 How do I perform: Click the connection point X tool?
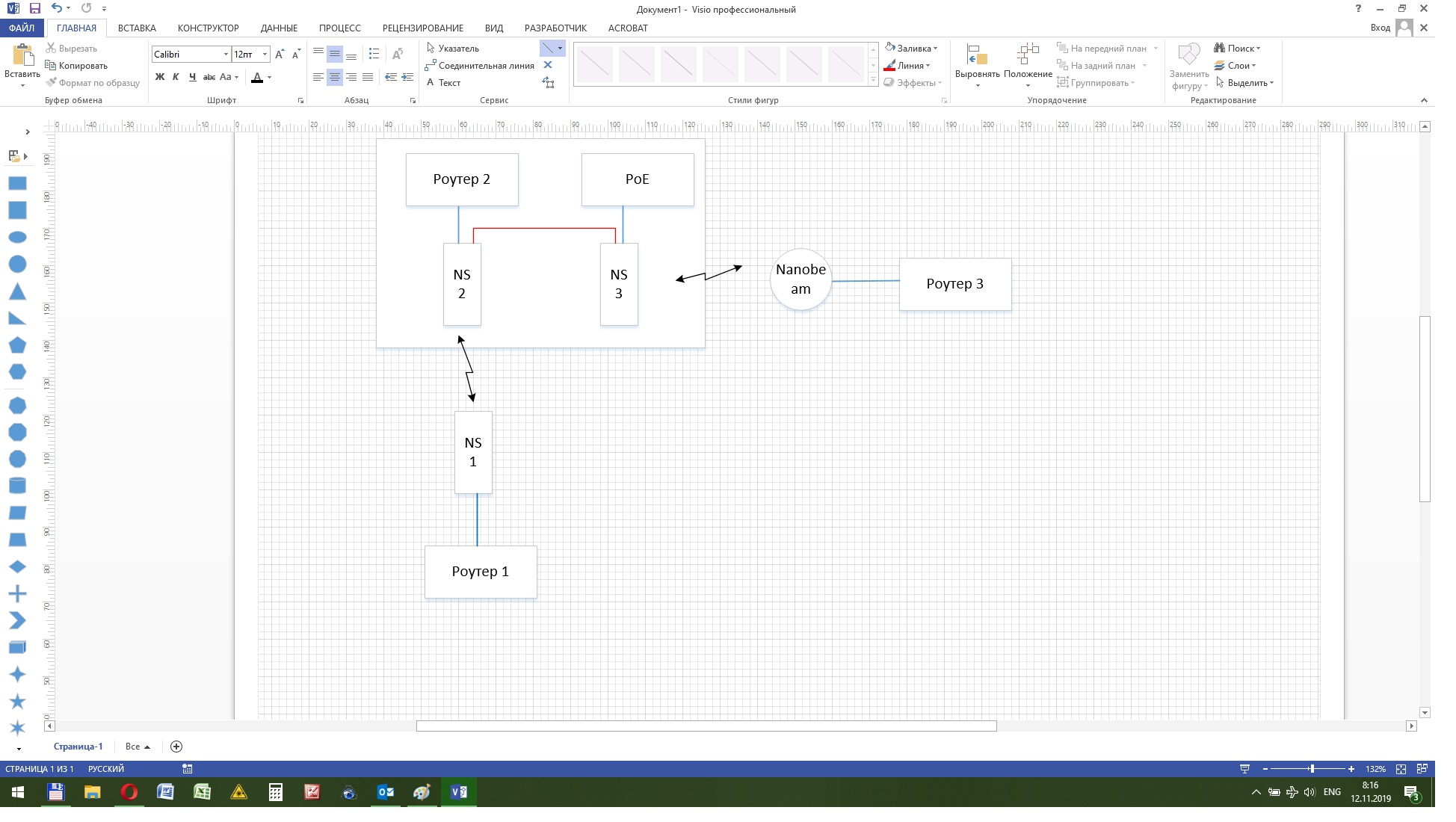click(548, 66)
